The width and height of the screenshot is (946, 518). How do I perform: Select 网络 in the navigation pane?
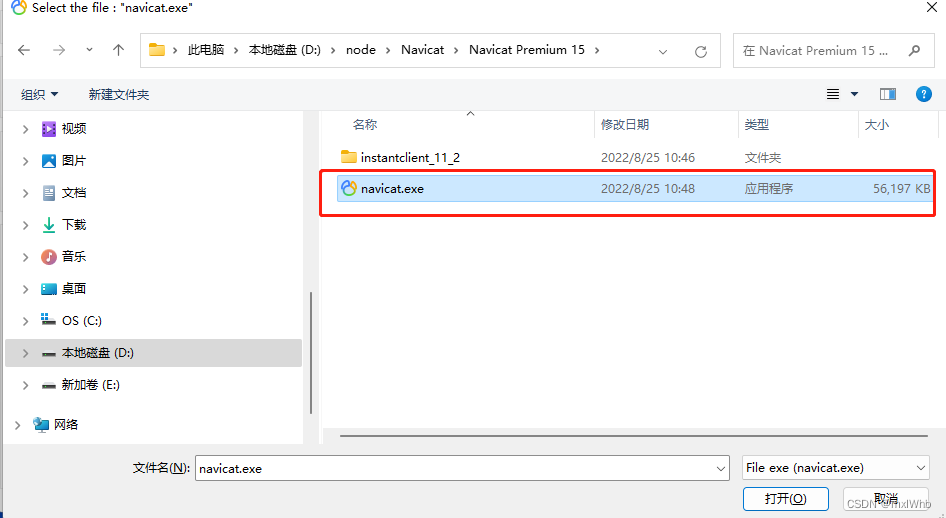(65, 425)
